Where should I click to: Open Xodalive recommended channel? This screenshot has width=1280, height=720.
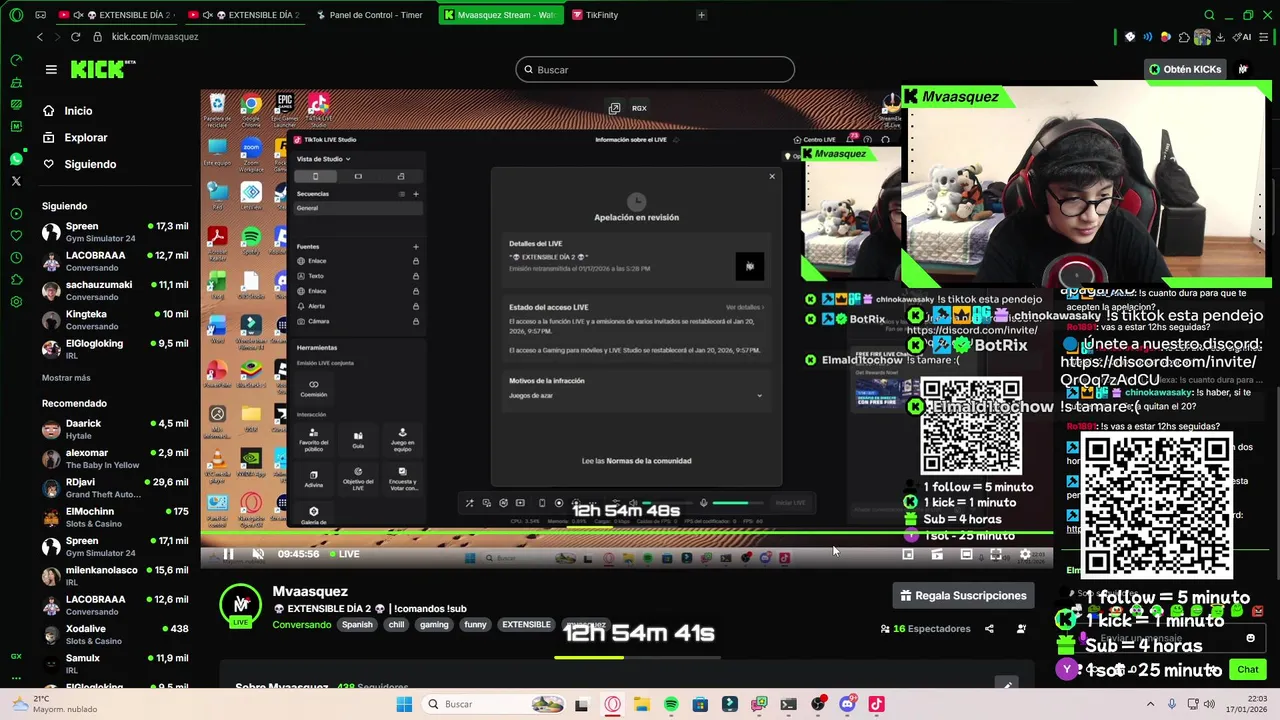pos(114,634)
